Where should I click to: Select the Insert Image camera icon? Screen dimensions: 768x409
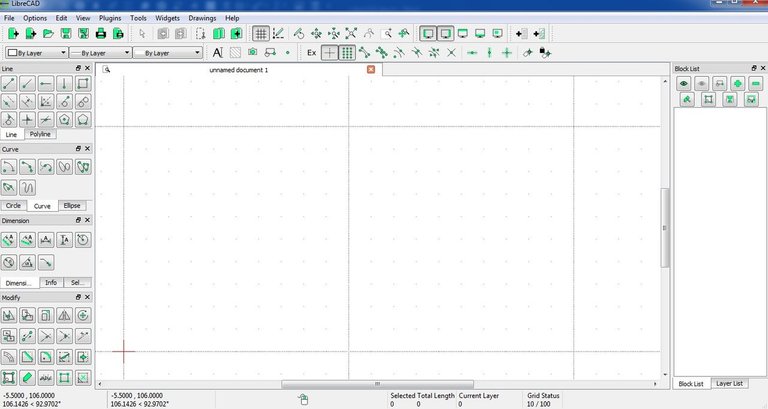coord(252,52)
